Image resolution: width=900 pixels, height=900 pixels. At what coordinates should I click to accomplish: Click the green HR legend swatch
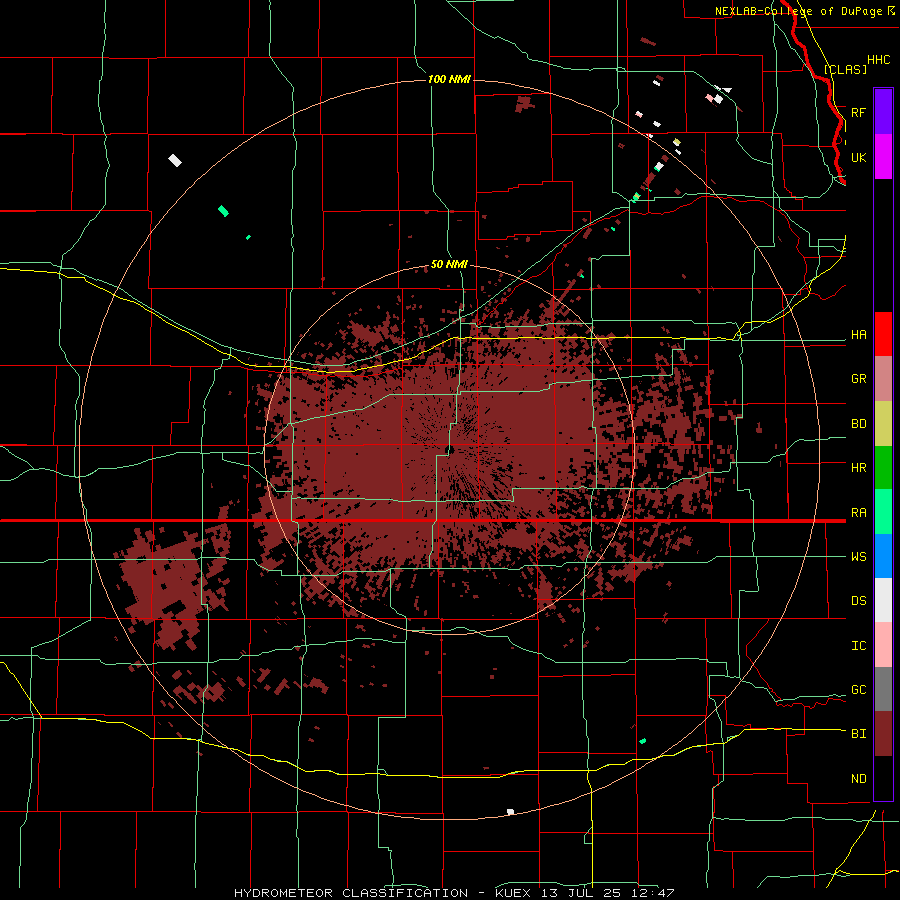(x=883, y=468)
